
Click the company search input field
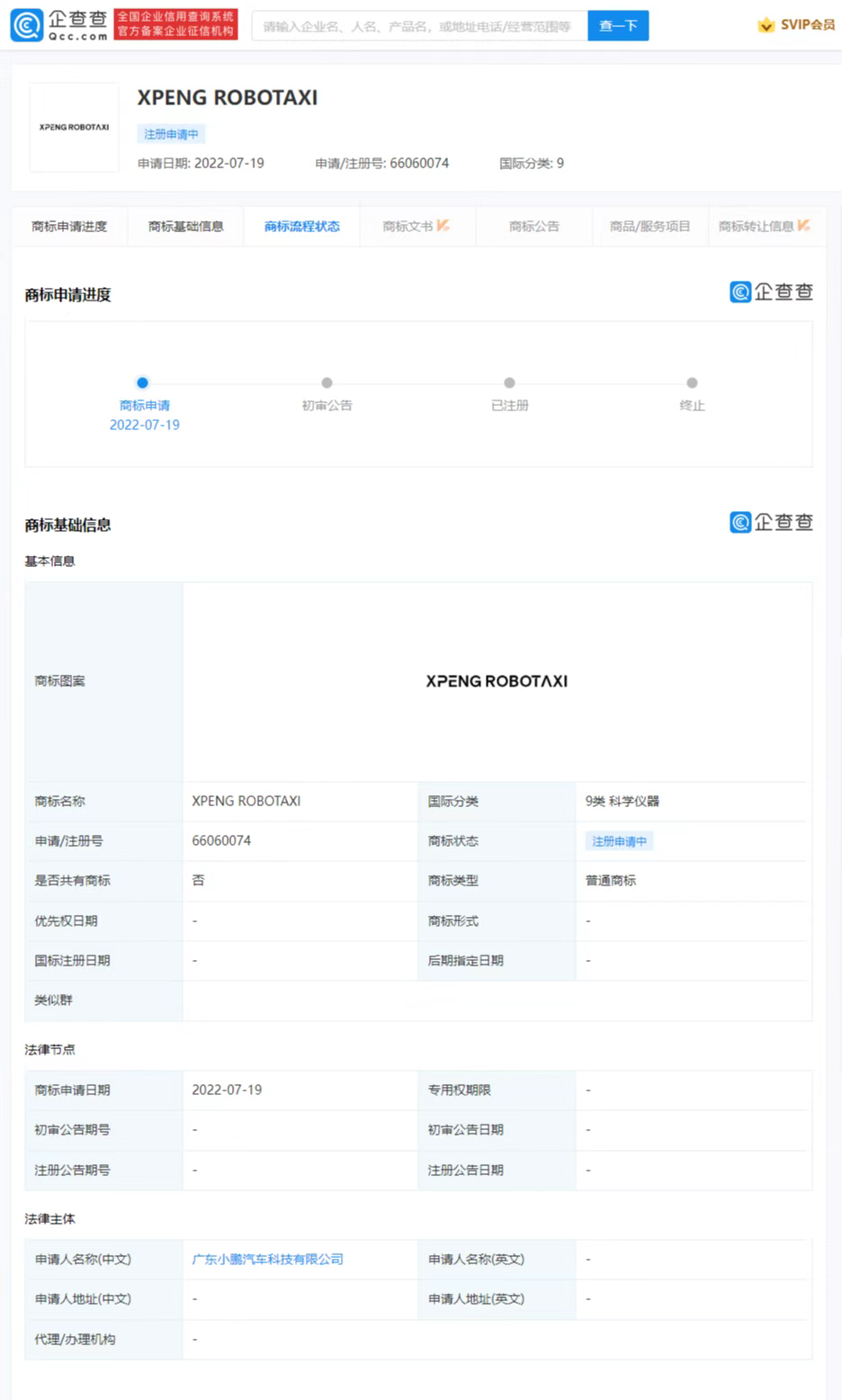[418, 26]
